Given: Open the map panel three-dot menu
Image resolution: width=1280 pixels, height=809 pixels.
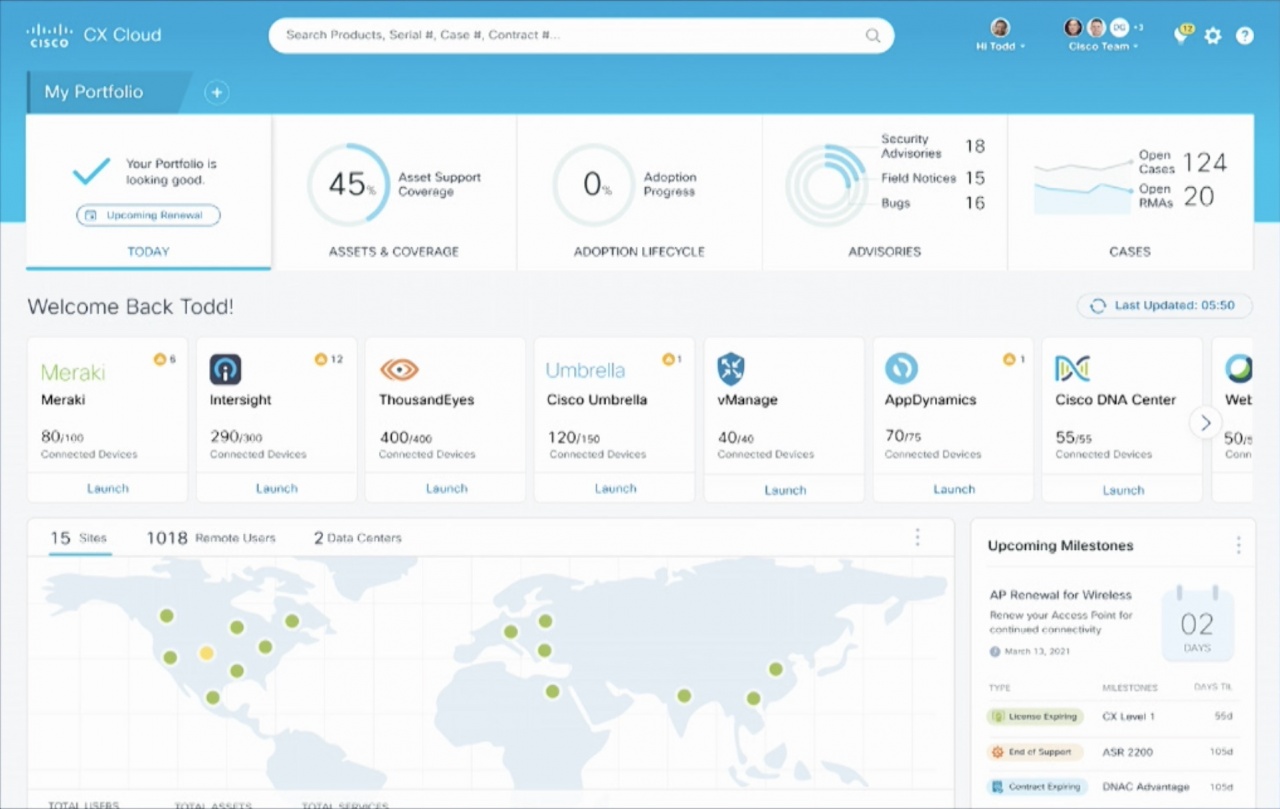Looking at the screenshot, I should coord(917,538).
